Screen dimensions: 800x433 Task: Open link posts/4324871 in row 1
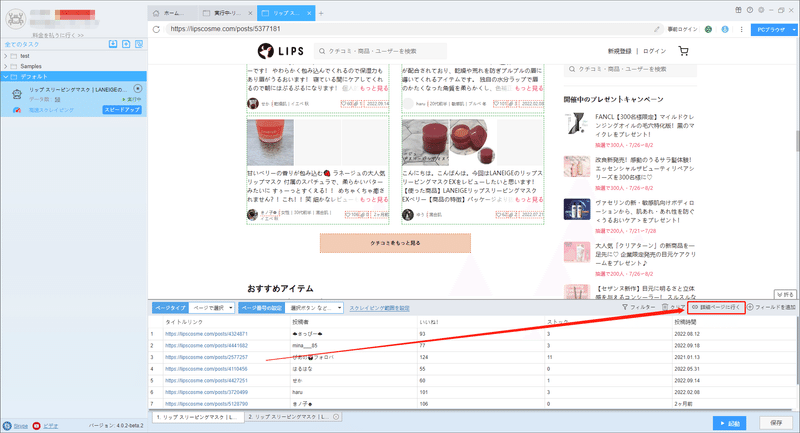pos(206,334)
